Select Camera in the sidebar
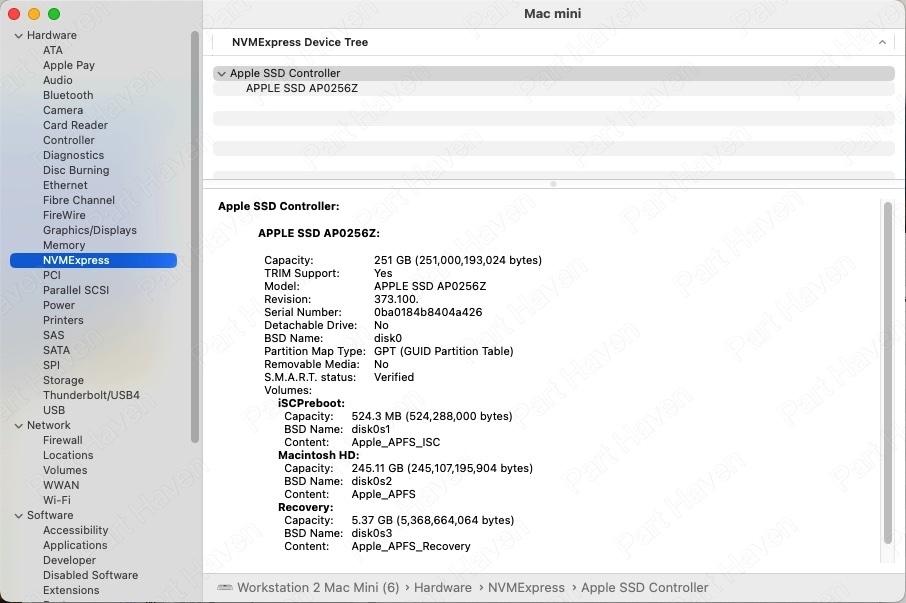Image resolution: width=906 pixels, height=603 pixels. point(63,110)
